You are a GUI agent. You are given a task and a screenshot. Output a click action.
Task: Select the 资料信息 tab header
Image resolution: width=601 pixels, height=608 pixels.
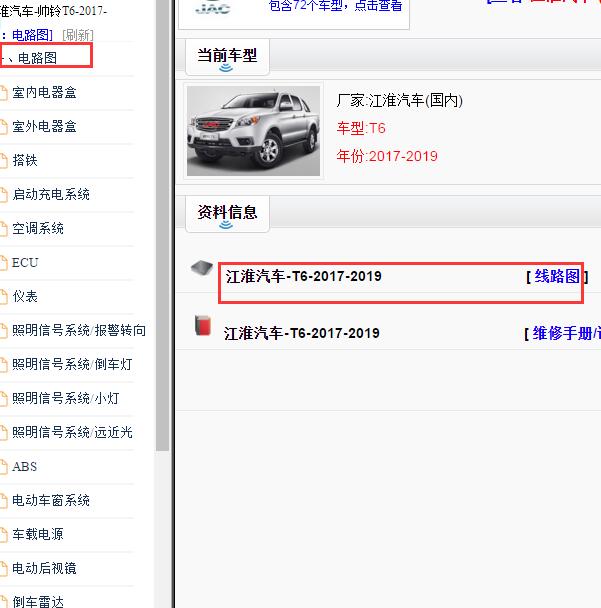(227, 214)
